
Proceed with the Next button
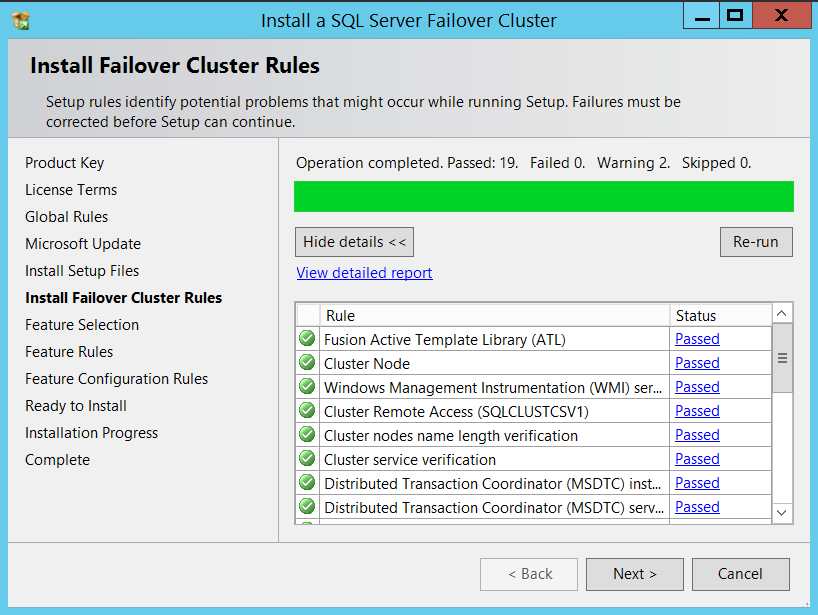634,574
